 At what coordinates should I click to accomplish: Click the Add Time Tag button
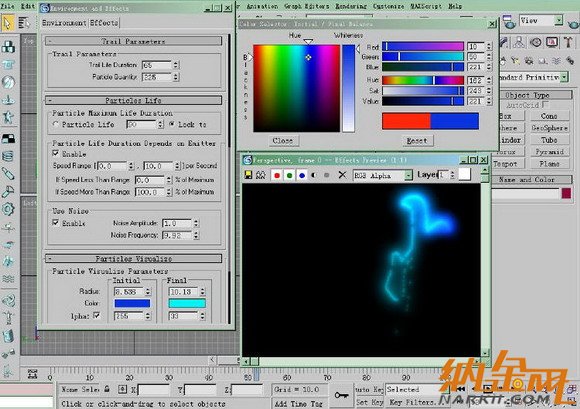[299, 403]
